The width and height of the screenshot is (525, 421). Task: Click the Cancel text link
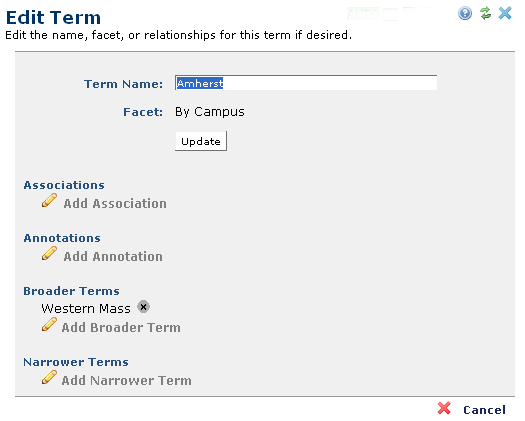(484, 410)
